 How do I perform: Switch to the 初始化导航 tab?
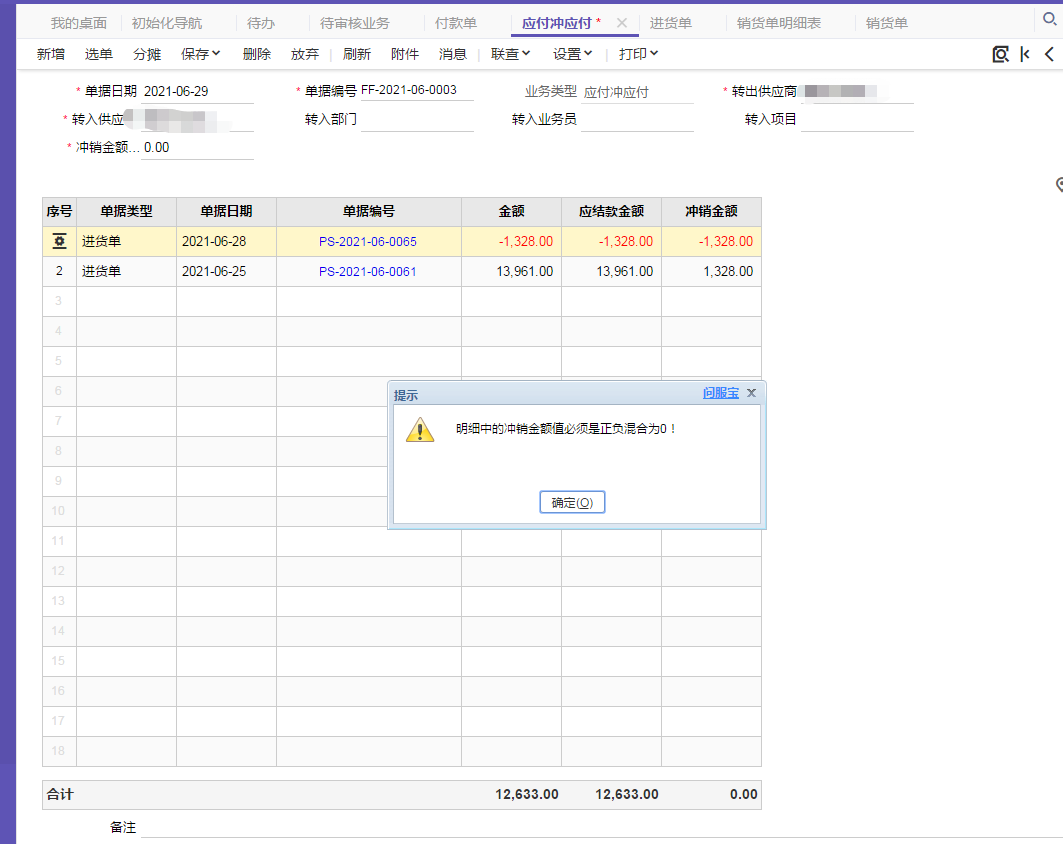[x=167, y=23]
